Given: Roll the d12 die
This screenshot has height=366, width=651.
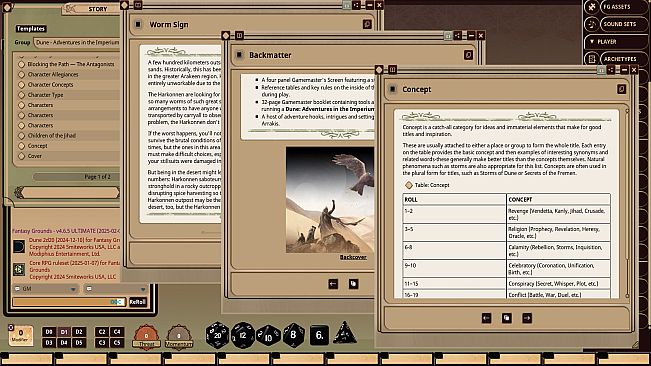Looking at the screenshot, I should pyautogui.click(x=243, y=335).
